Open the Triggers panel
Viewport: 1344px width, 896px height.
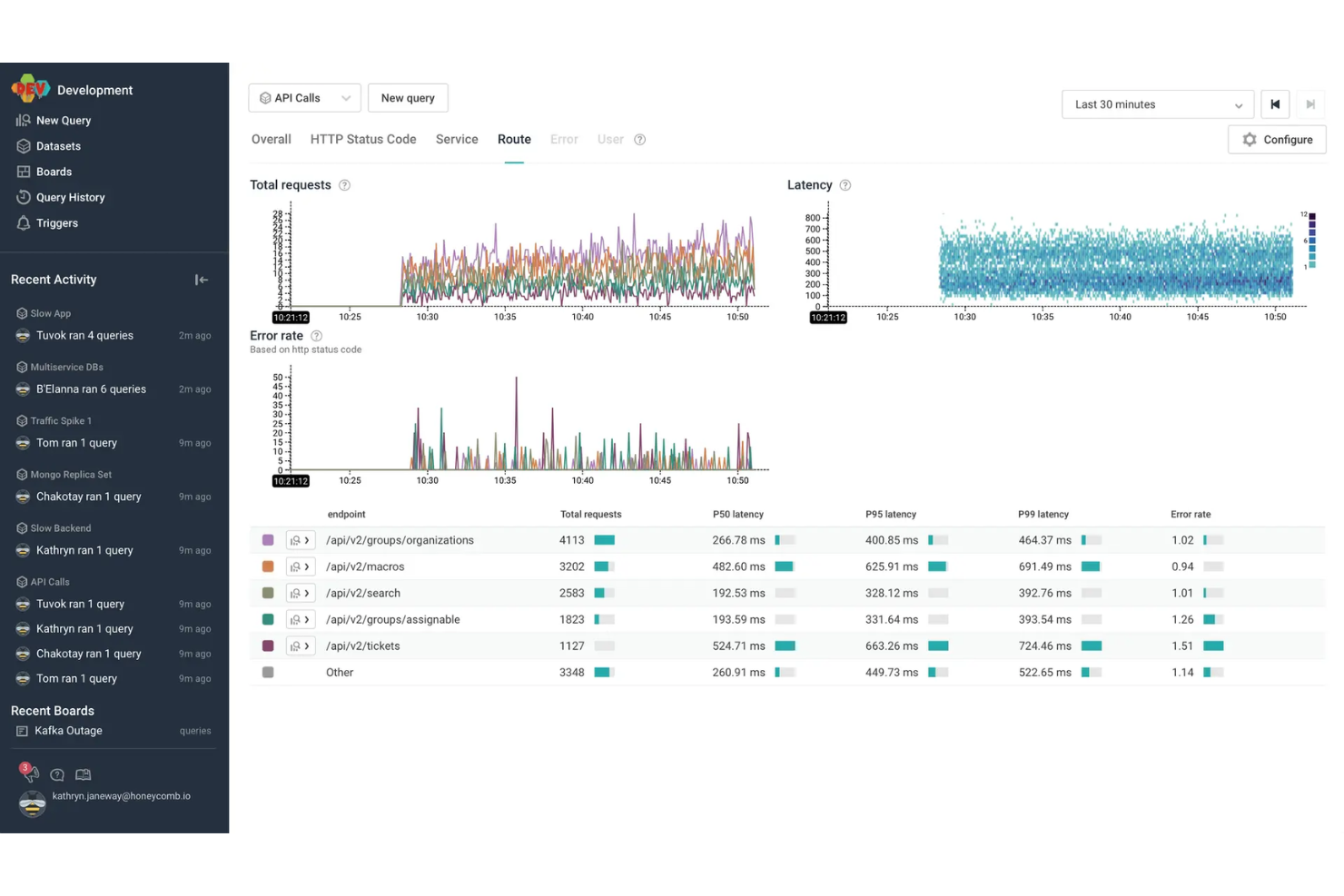click(24, 223)
